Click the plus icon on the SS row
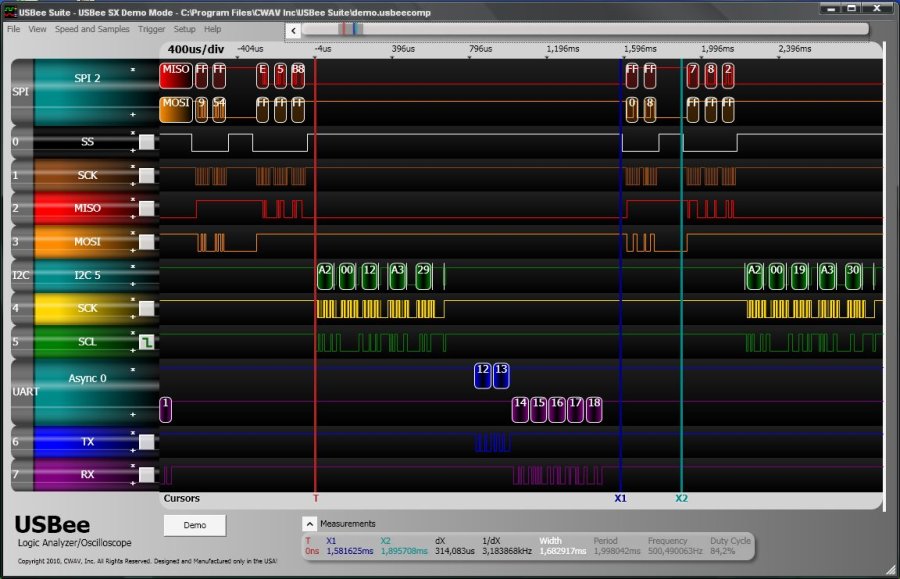This screenshot has width=900, height=579. [x=133, y=150]
